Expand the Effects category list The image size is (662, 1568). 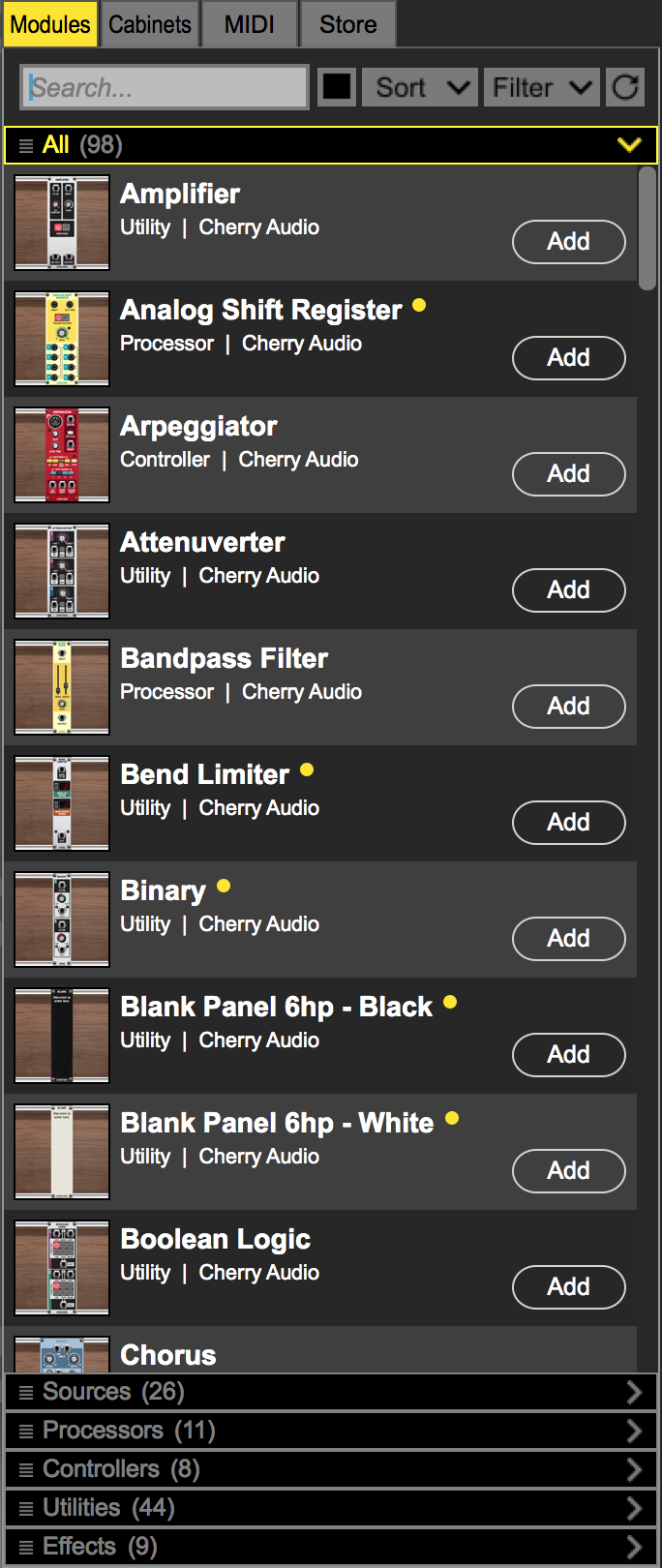pyautogui.click(x=634, y=1547)
